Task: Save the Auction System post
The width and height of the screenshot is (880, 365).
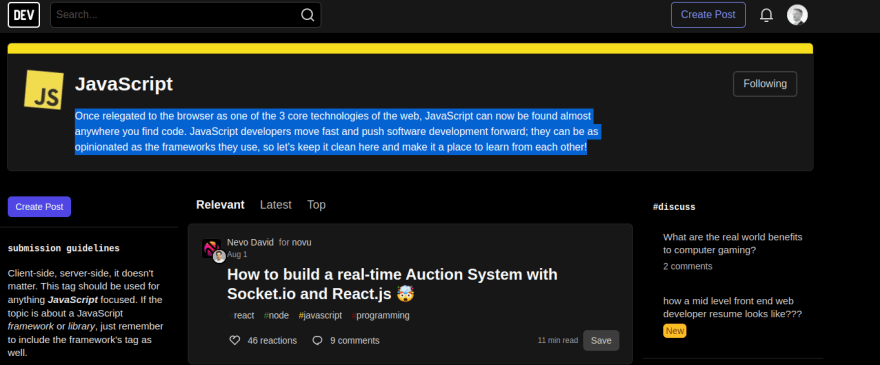Action: tap(601, 340)
